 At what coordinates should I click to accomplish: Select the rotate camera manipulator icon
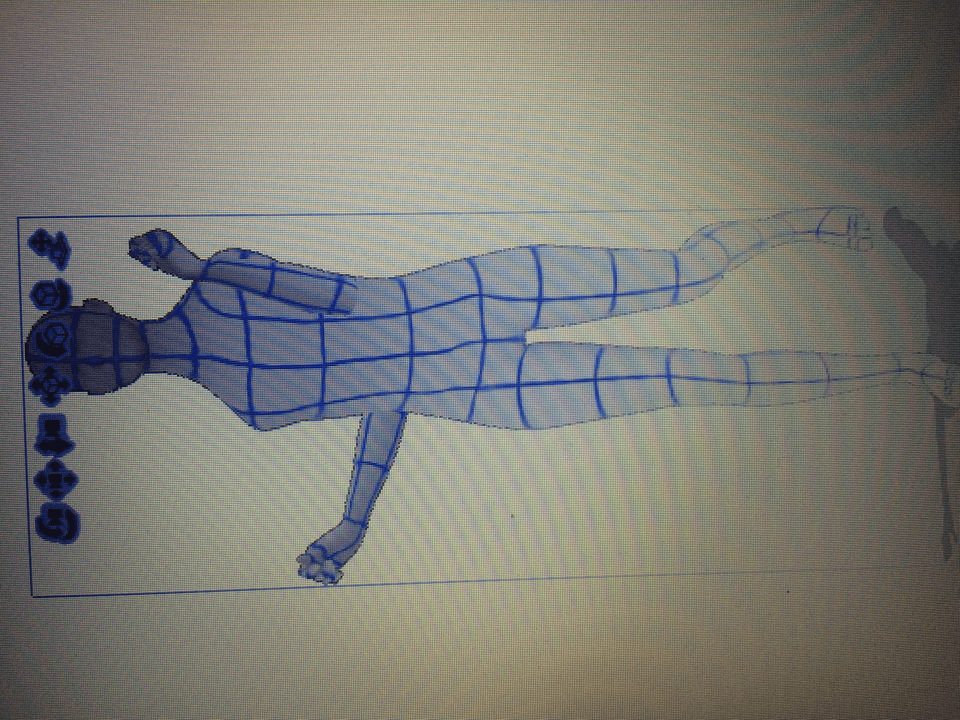click(x=58, y=523)
